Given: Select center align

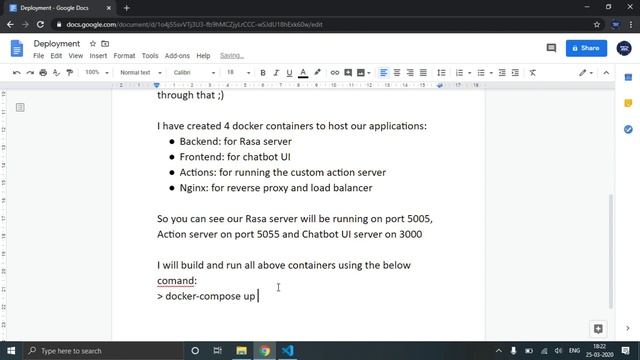Looking at the screenshot, I should [x=397, y=73].
